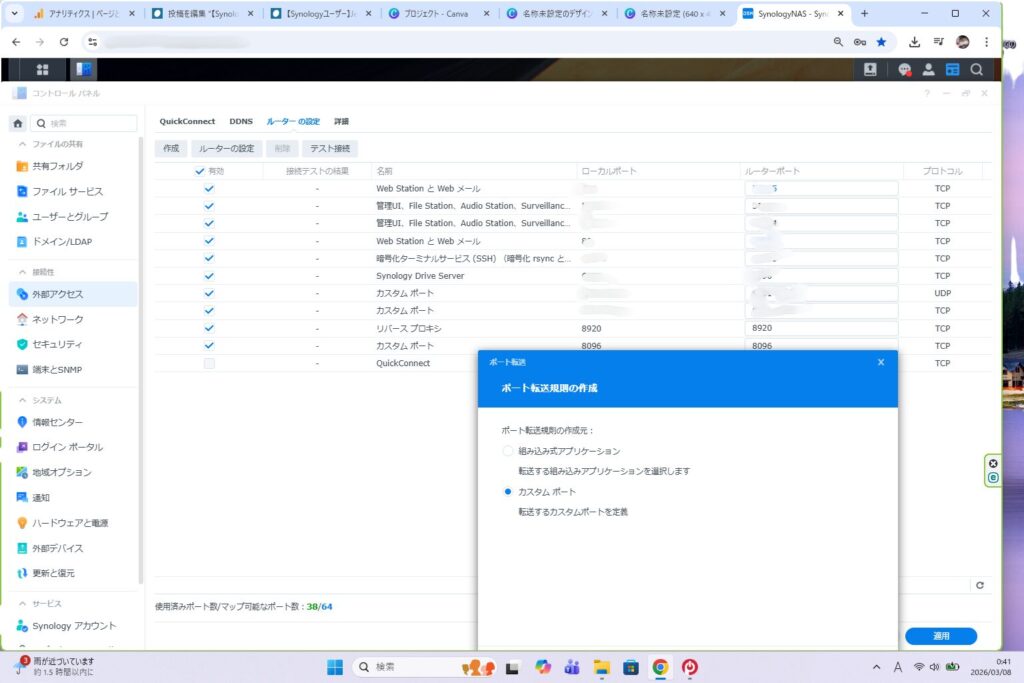Open the DSM user account options icon
The image size is (1024, 683).
point(928,69)
